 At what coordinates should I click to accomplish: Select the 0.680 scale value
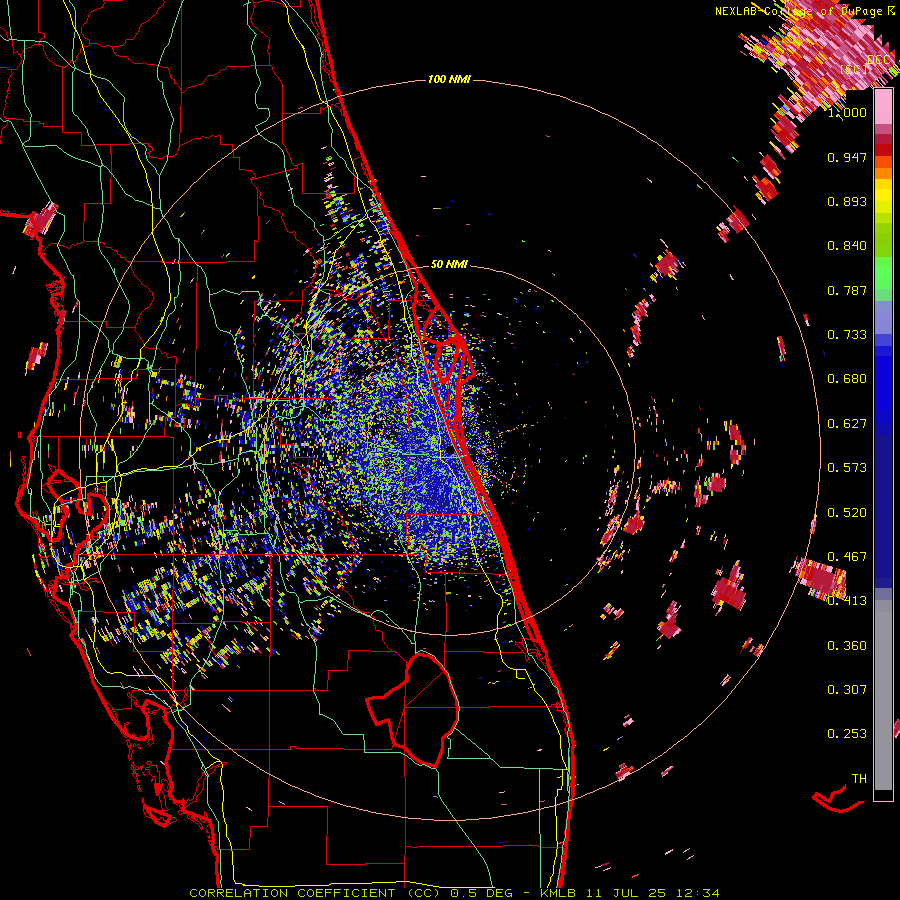[x=847, y=379]
